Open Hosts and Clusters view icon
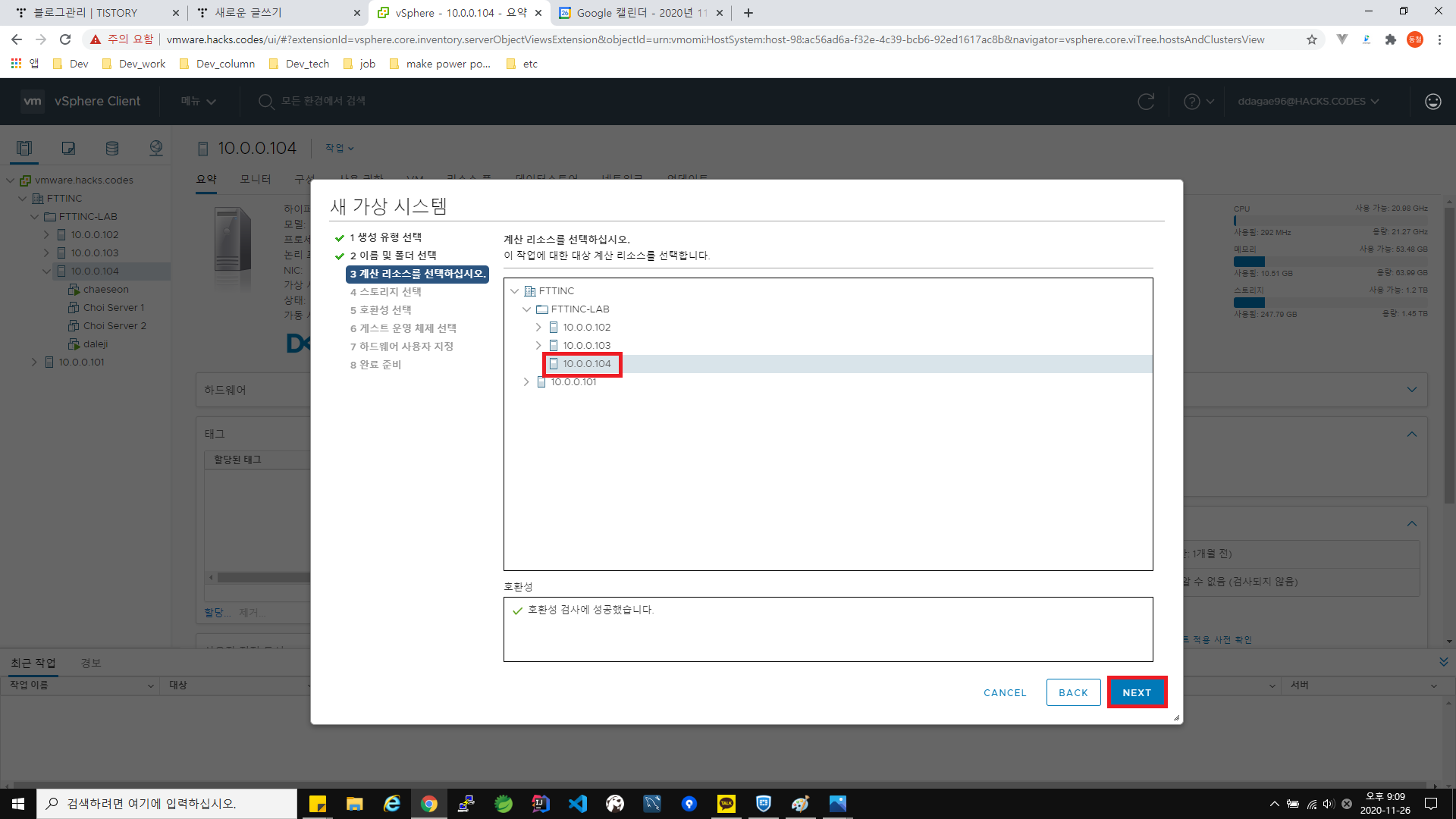Viewport: 1456px width, 819px height. tap(24, 148)
